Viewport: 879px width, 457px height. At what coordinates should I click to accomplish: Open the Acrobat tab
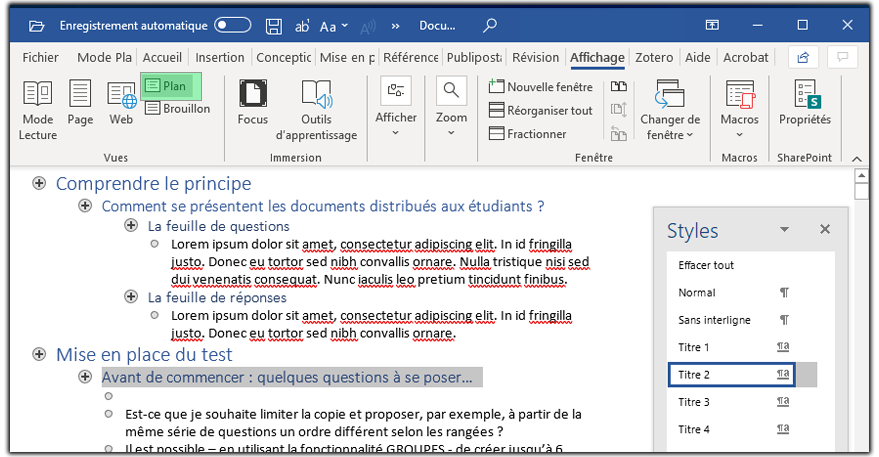click(746, 57)
